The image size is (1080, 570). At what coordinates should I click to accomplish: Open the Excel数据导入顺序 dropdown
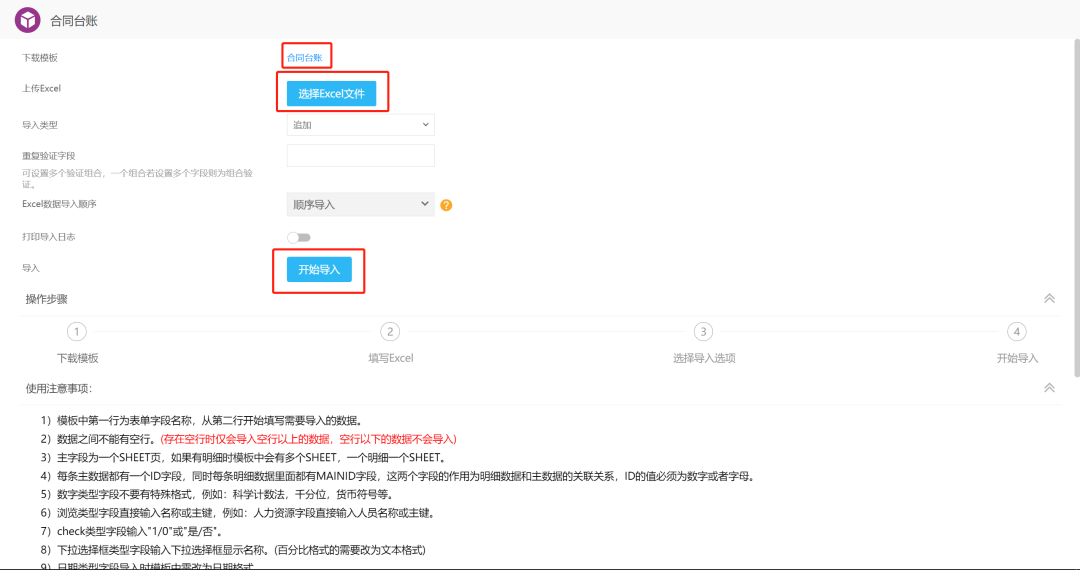point(360,204)
